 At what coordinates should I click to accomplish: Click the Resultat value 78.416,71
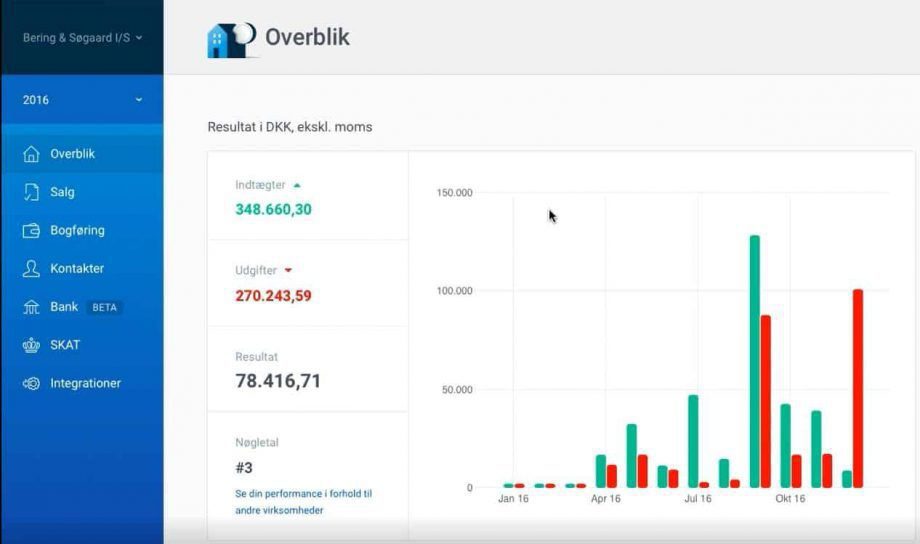(x=278, y=381)
